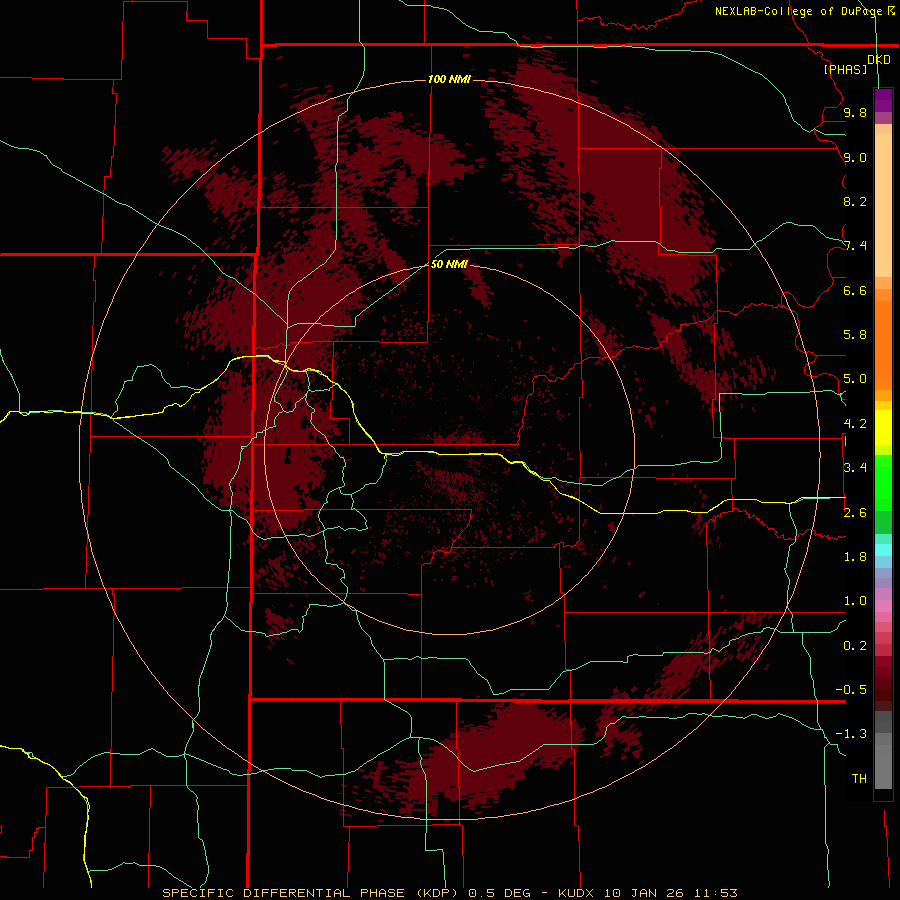Screen dimensions: 900x900
Task: Click the 3.4 scale value
Action: click(x=855, y=468)
